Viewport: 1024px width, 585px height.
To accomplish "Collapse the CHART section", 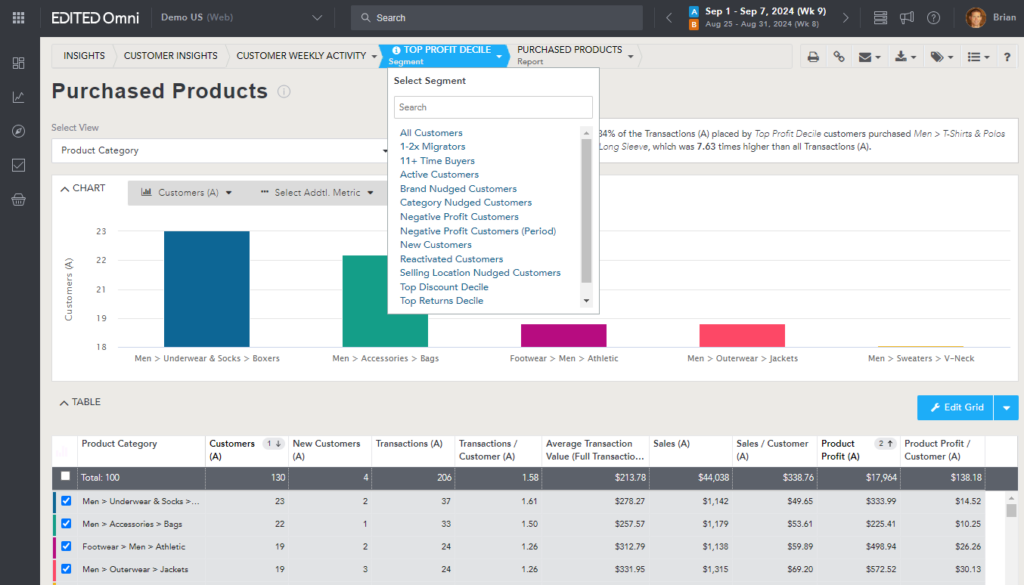I will pyautogui.click(x=82, y=188).
